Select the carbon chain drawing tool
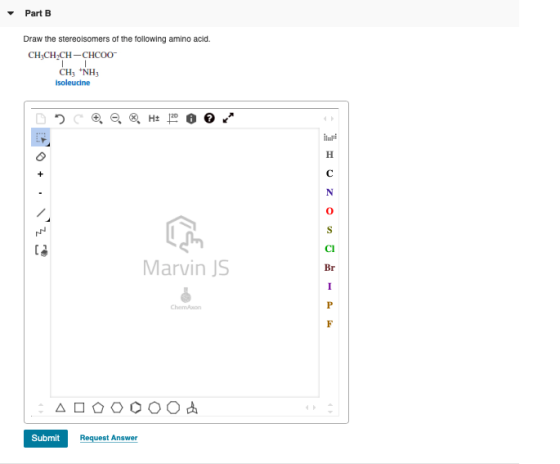Image resolution: width=560 pixels, height=464 pixels. 41,231
